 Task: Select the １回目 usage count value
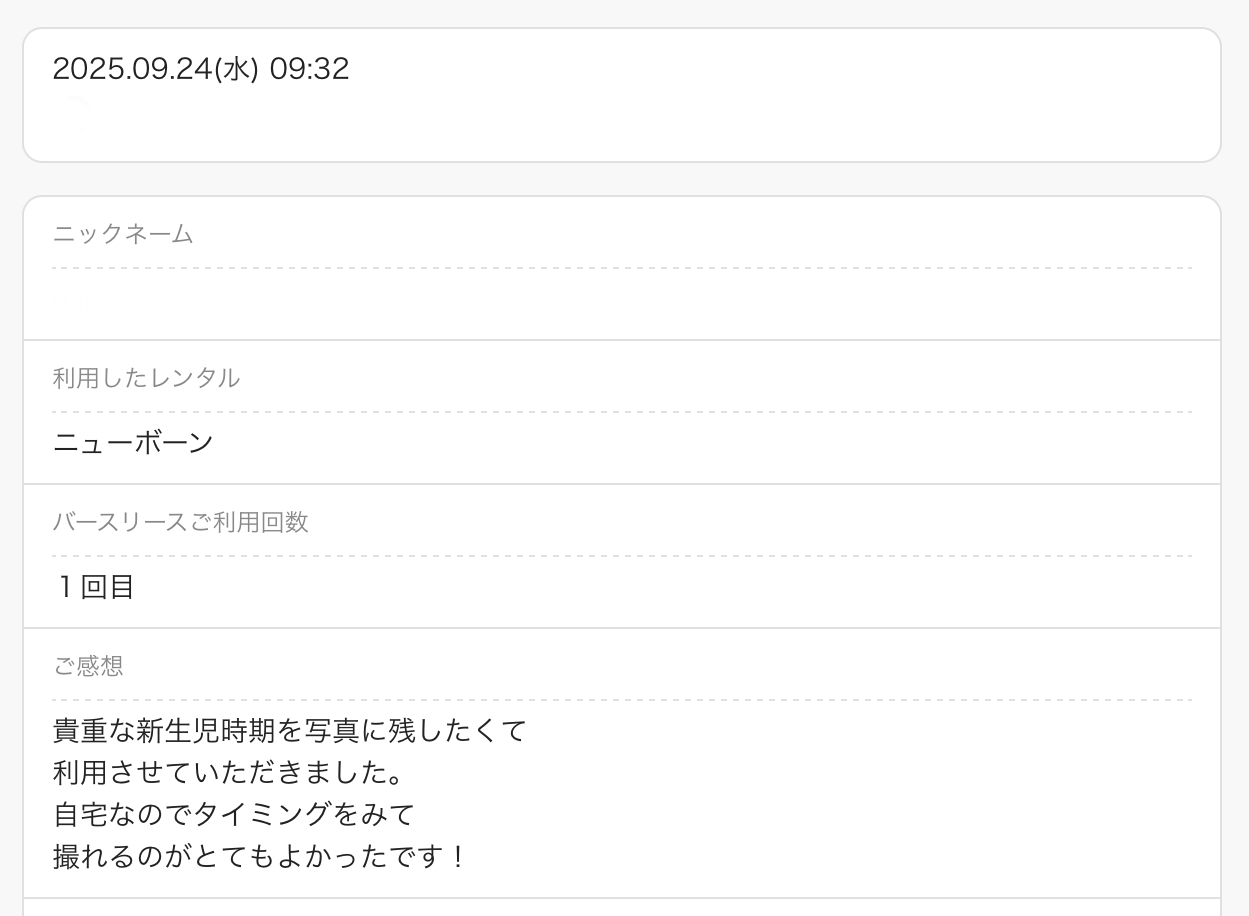[94, 586]
